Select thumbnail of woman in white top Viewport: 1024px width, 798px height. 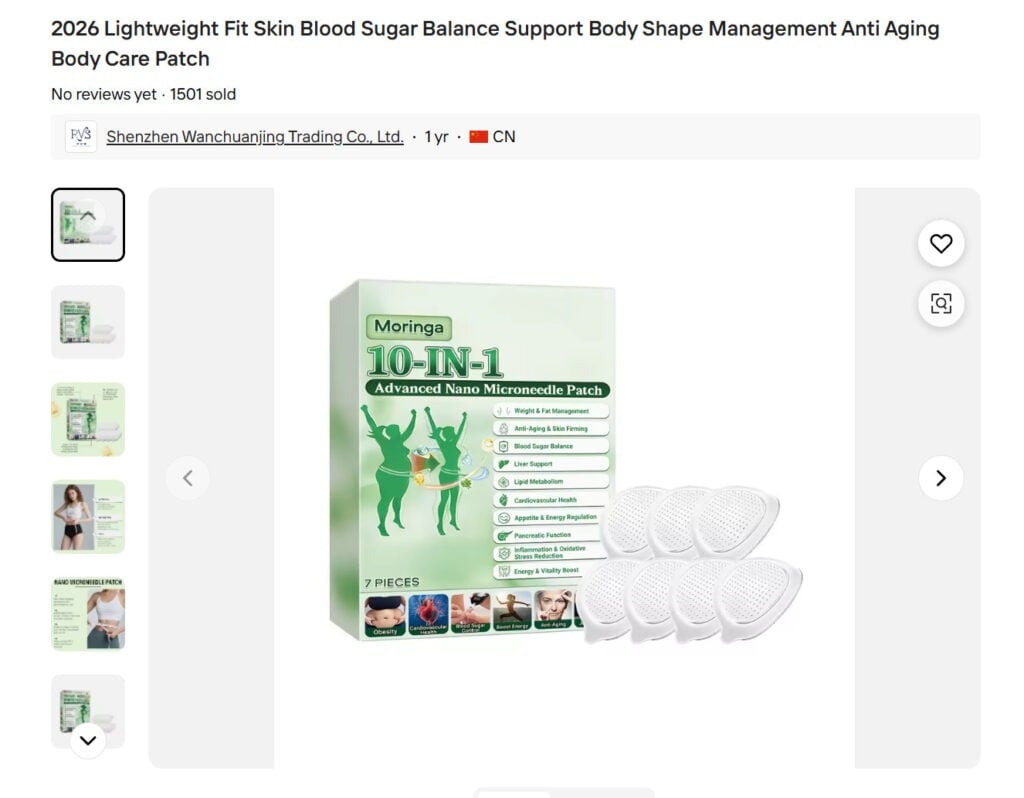(88, 517)
